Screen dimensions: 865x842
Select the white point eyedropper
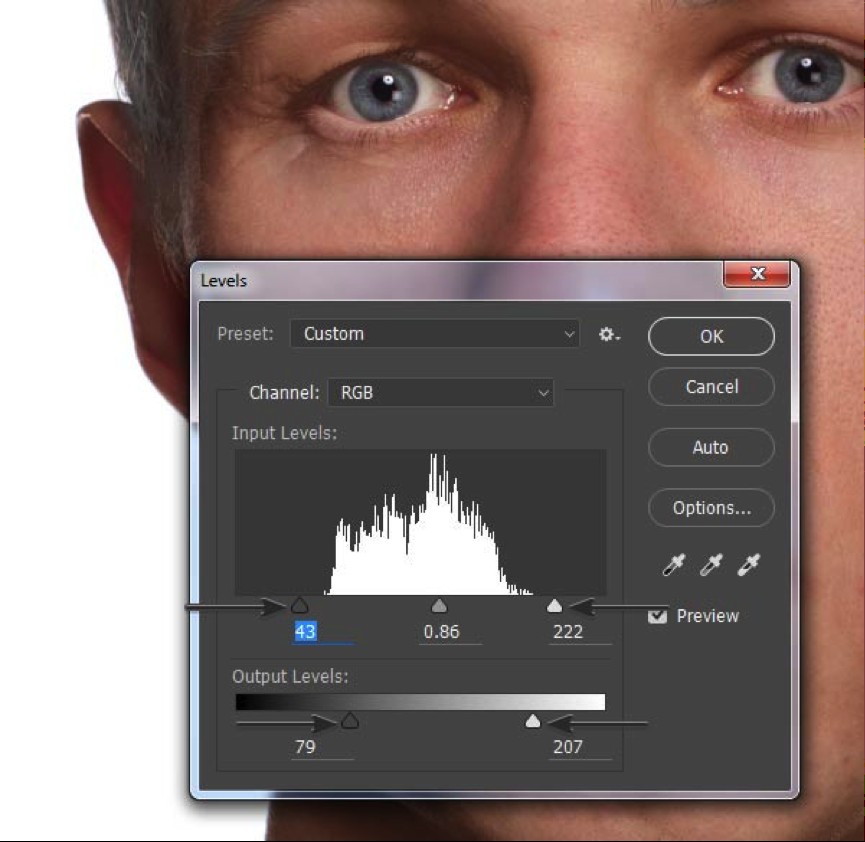749,565
